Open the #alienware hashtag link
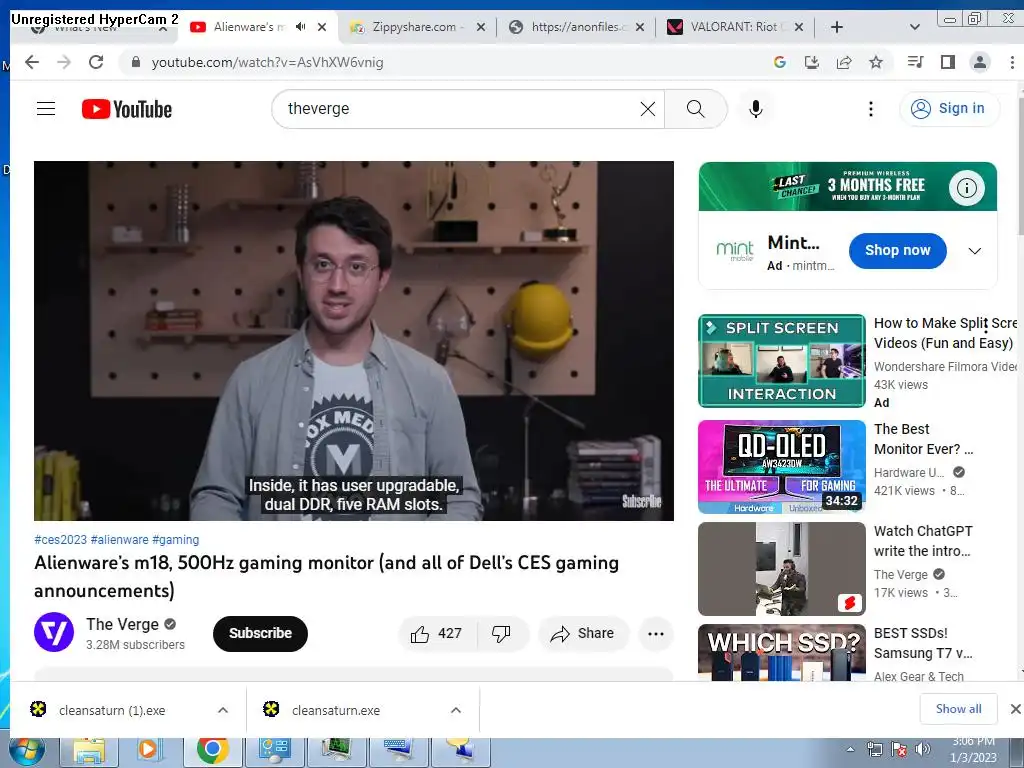Viewport: 1024px width, 768px height. click(x=120, y=539)
